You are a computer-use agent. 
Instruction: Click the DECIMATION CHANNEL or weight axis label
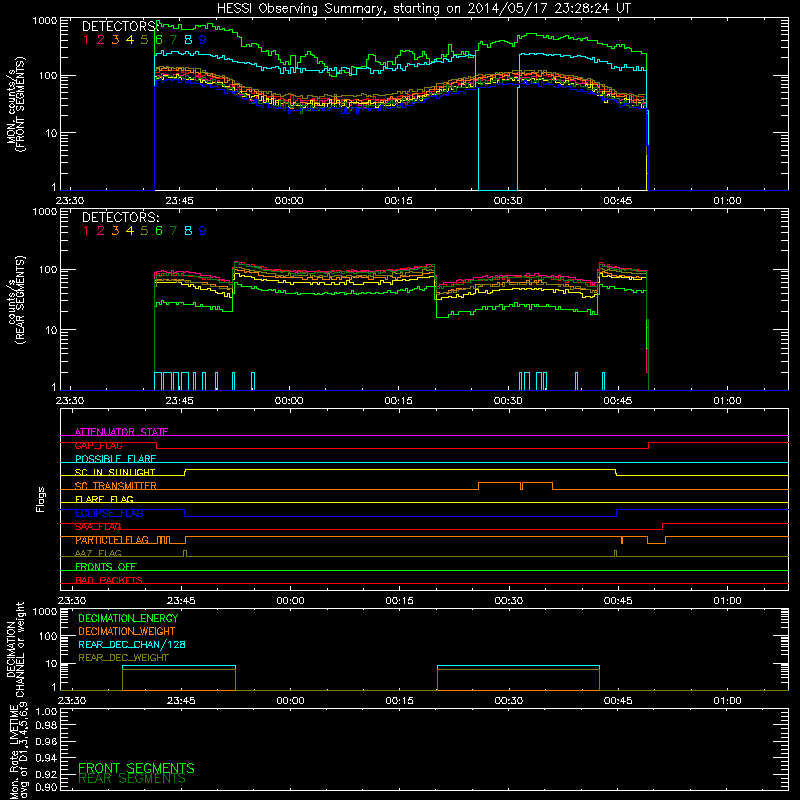click(15, 649)
